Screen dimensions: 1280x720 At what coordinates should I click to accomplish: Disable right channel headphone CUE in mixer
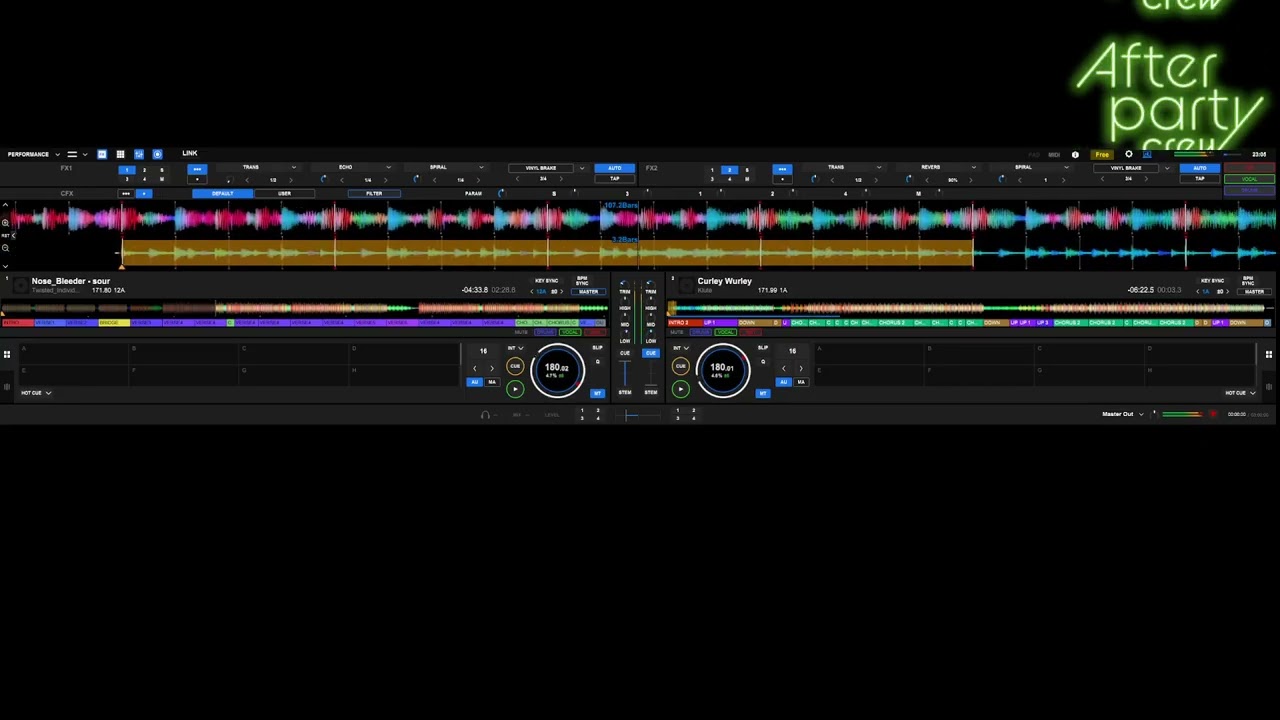pyautogui.click(x=651, y=353)
